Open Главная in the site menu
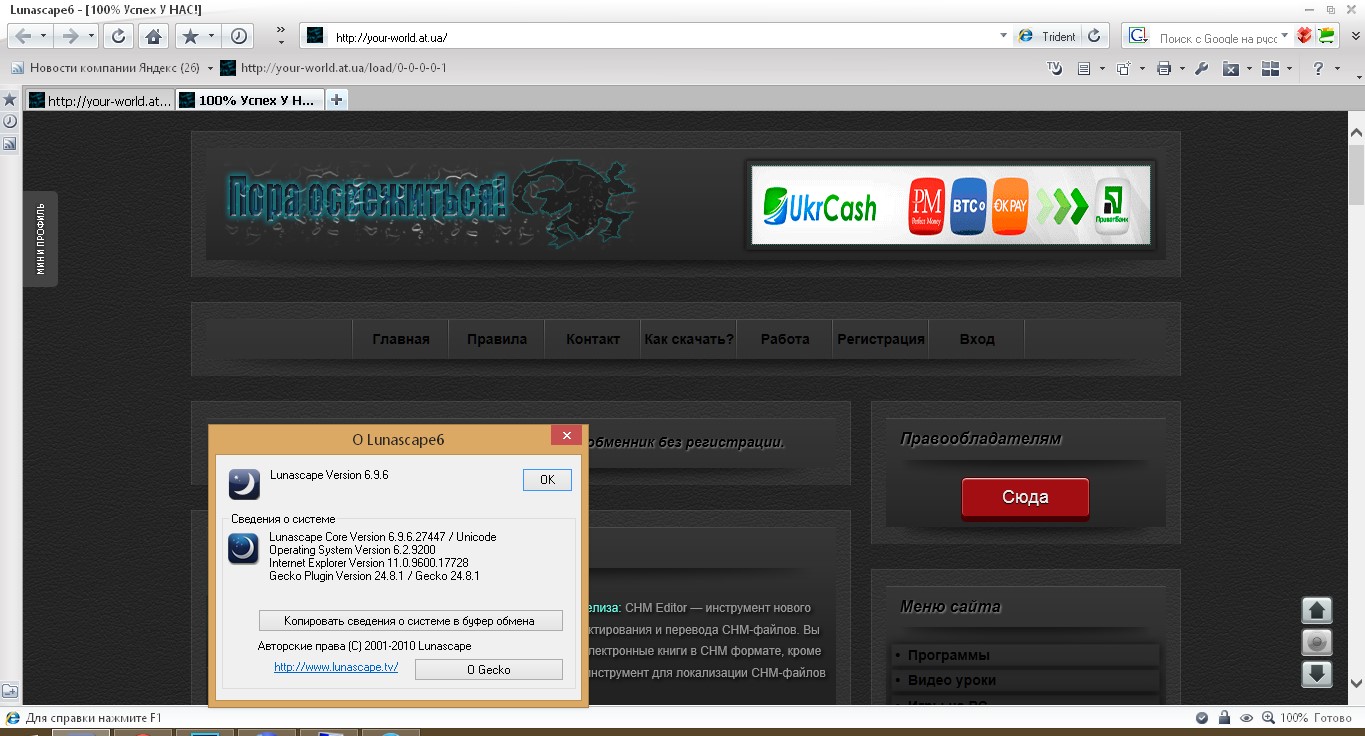Image resolution: width=1365 pixels, height=736 pixels. (401, 339)
